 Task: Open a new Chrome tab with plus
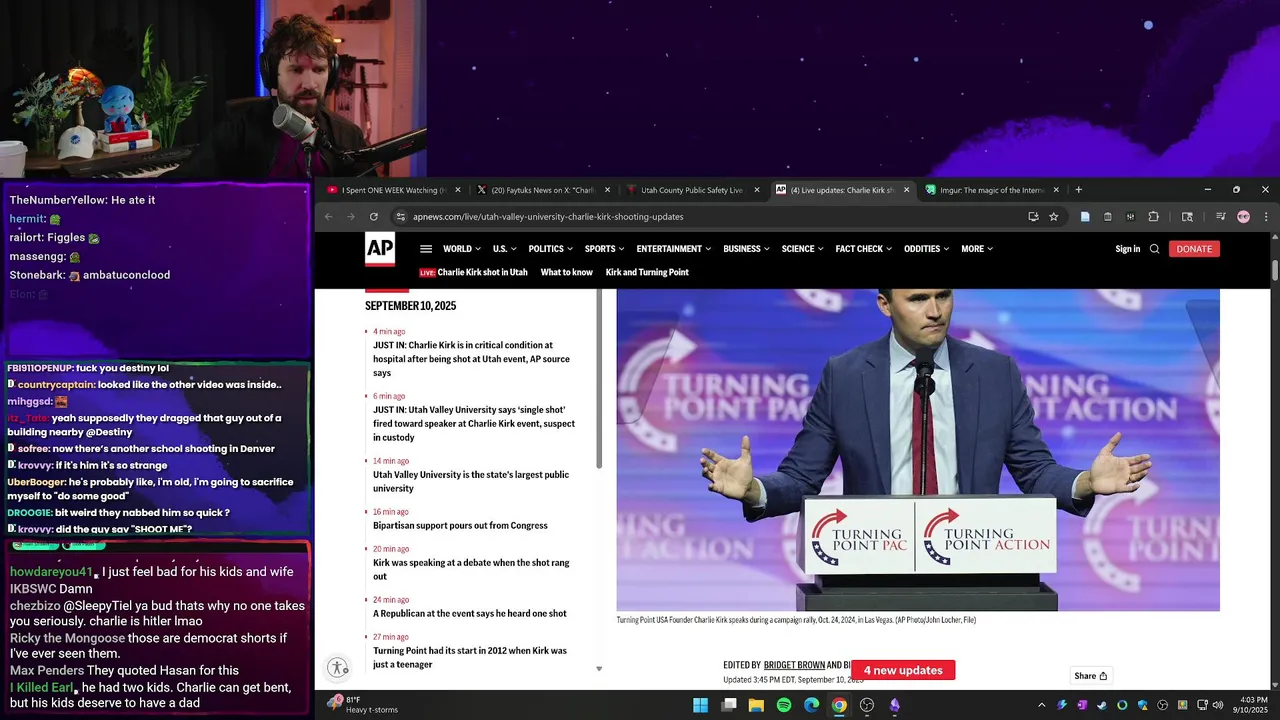(x=1078, y=190)
